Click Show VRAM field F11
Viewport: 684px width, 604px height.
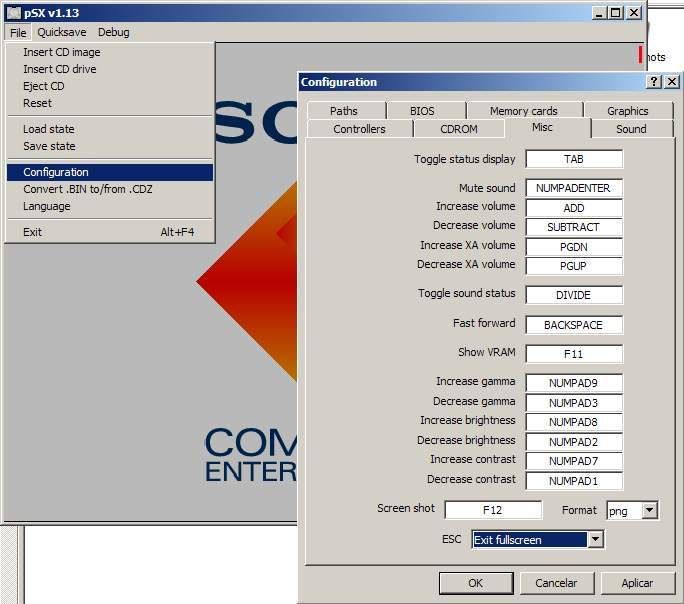(574, 354)
